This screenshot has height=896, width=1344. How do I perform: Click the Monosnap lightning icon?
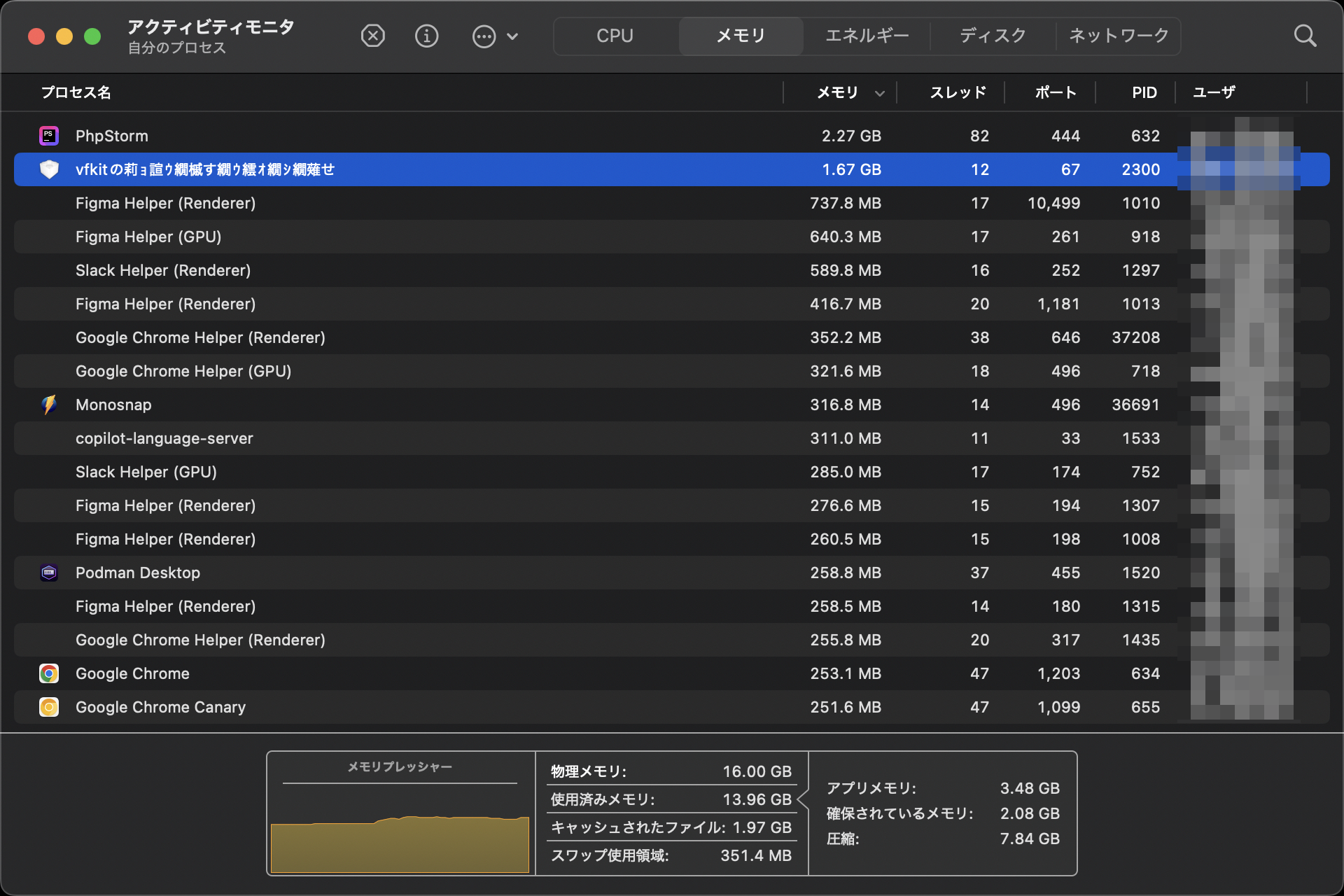(x=49, y=405)
